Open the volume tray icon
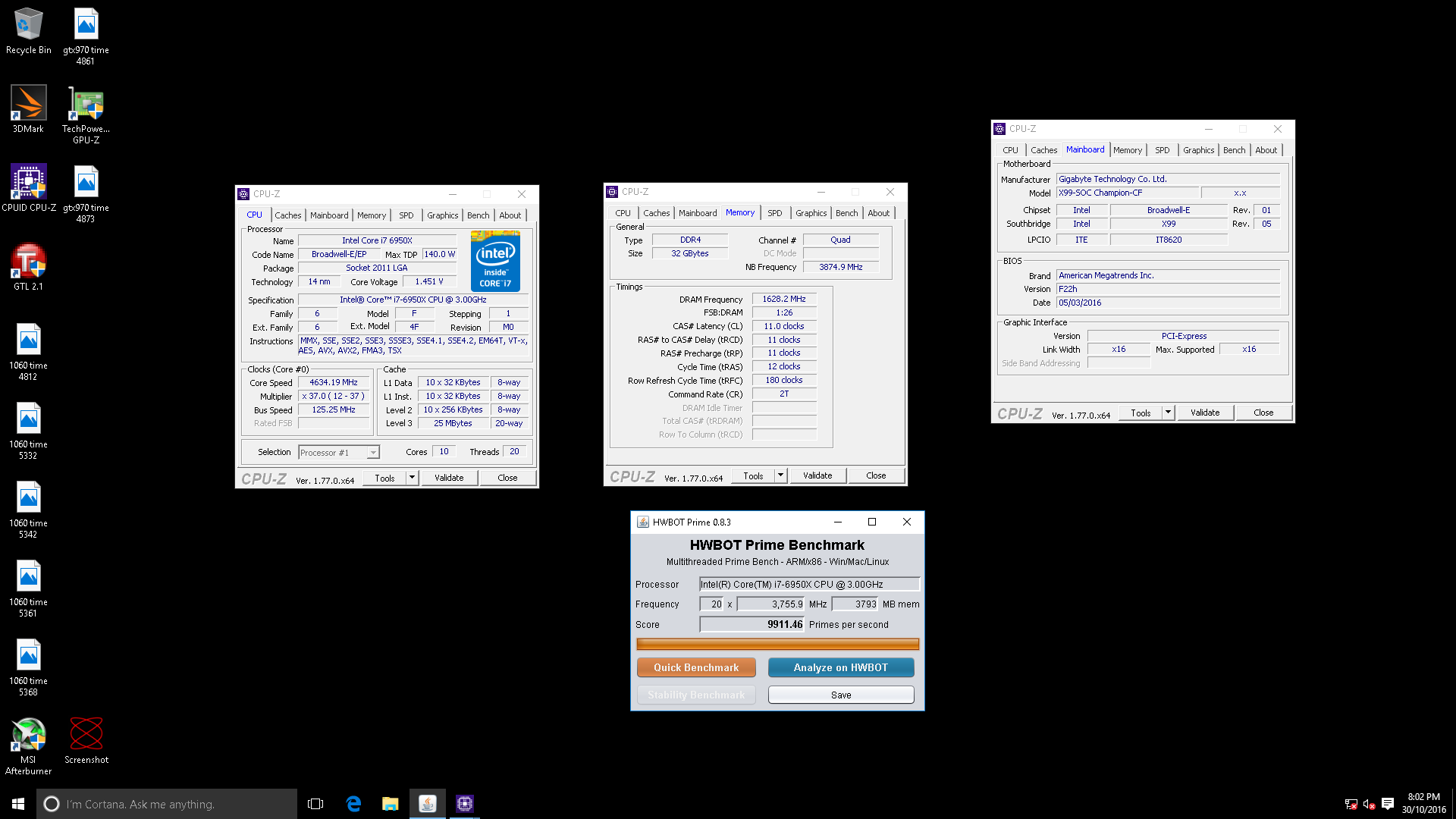This screenshot has height=819, width=1456. click(1370, 804)
